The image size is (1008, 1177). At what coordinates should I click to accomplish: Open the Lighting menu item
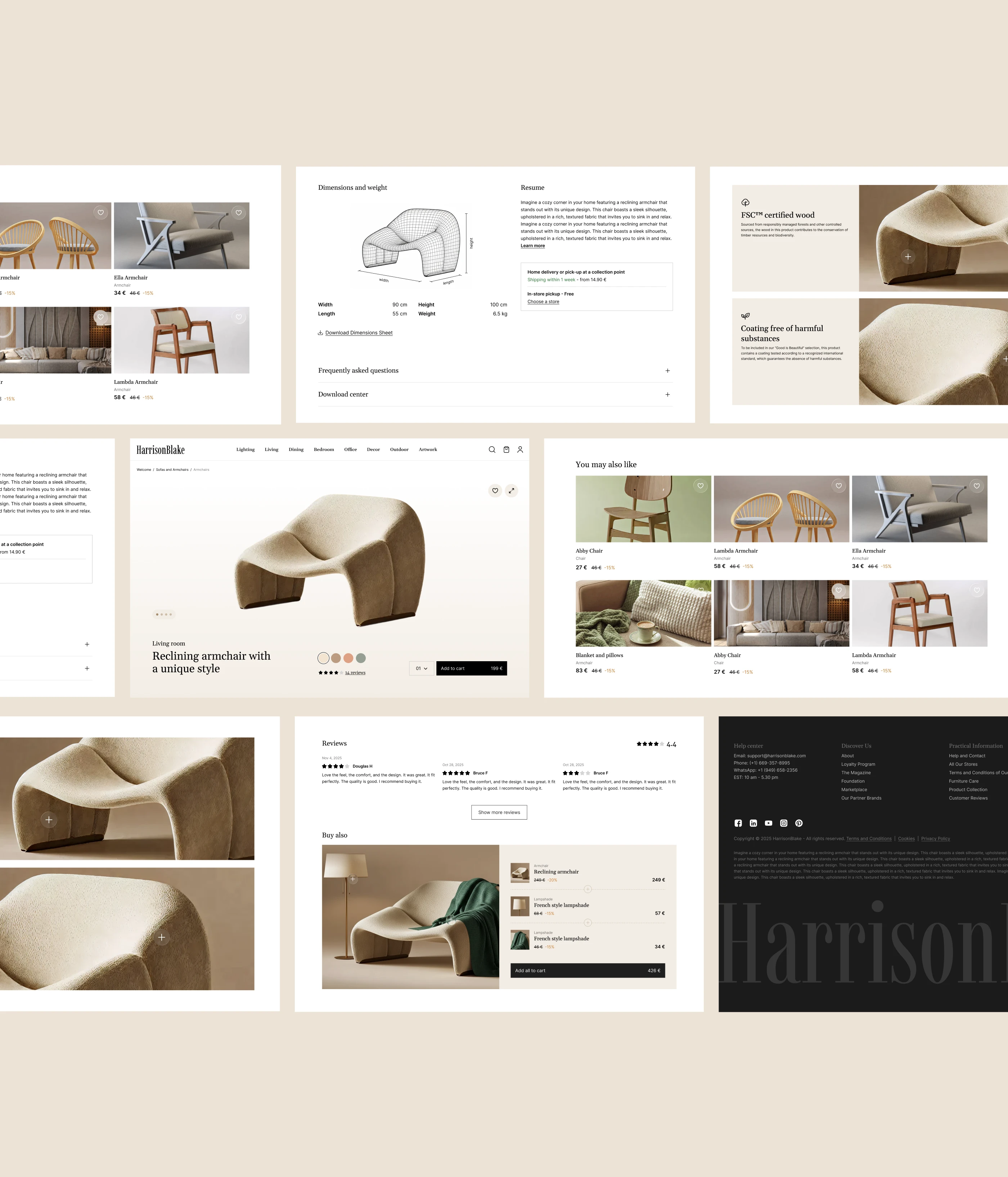point(246,449)
